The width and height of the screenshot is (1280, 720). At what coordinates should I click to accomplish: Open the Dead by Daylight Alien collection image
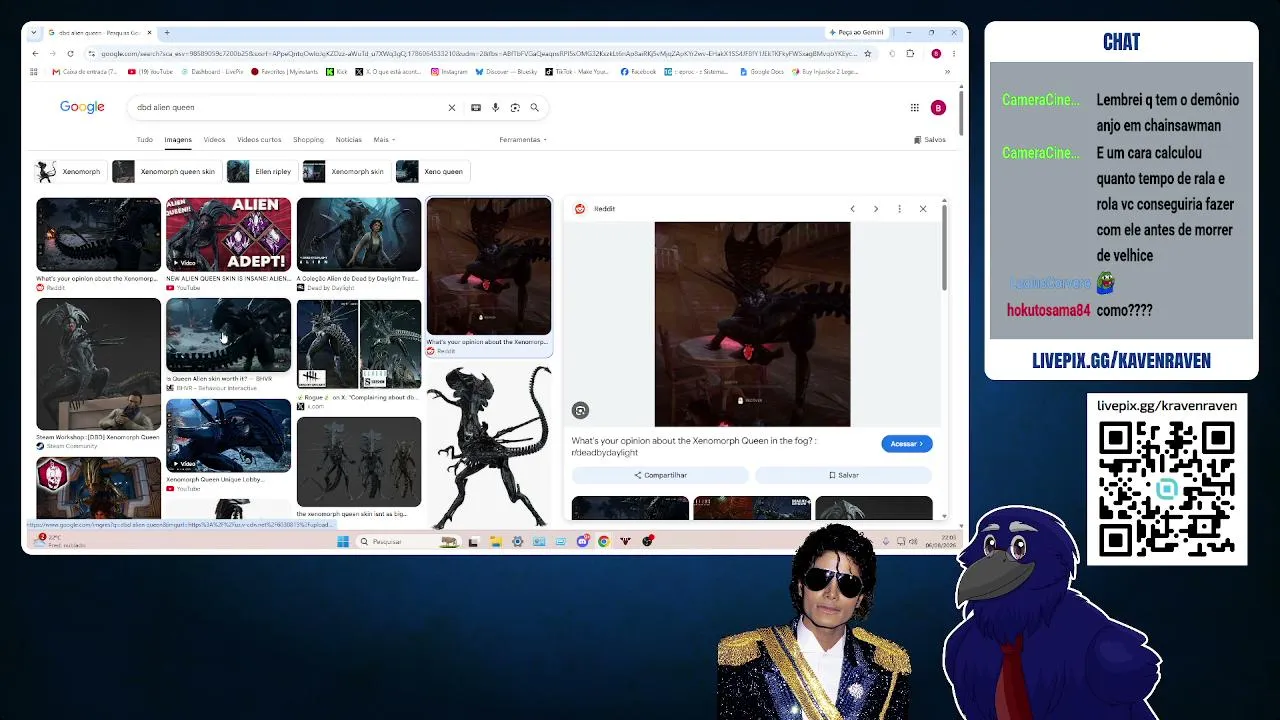tap(359, 234)
